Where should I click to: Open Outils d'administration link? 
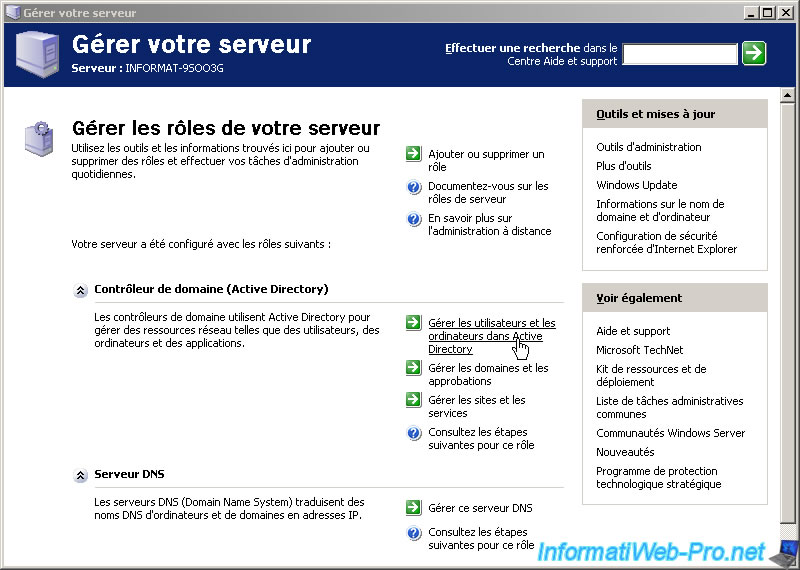(648, 147)
